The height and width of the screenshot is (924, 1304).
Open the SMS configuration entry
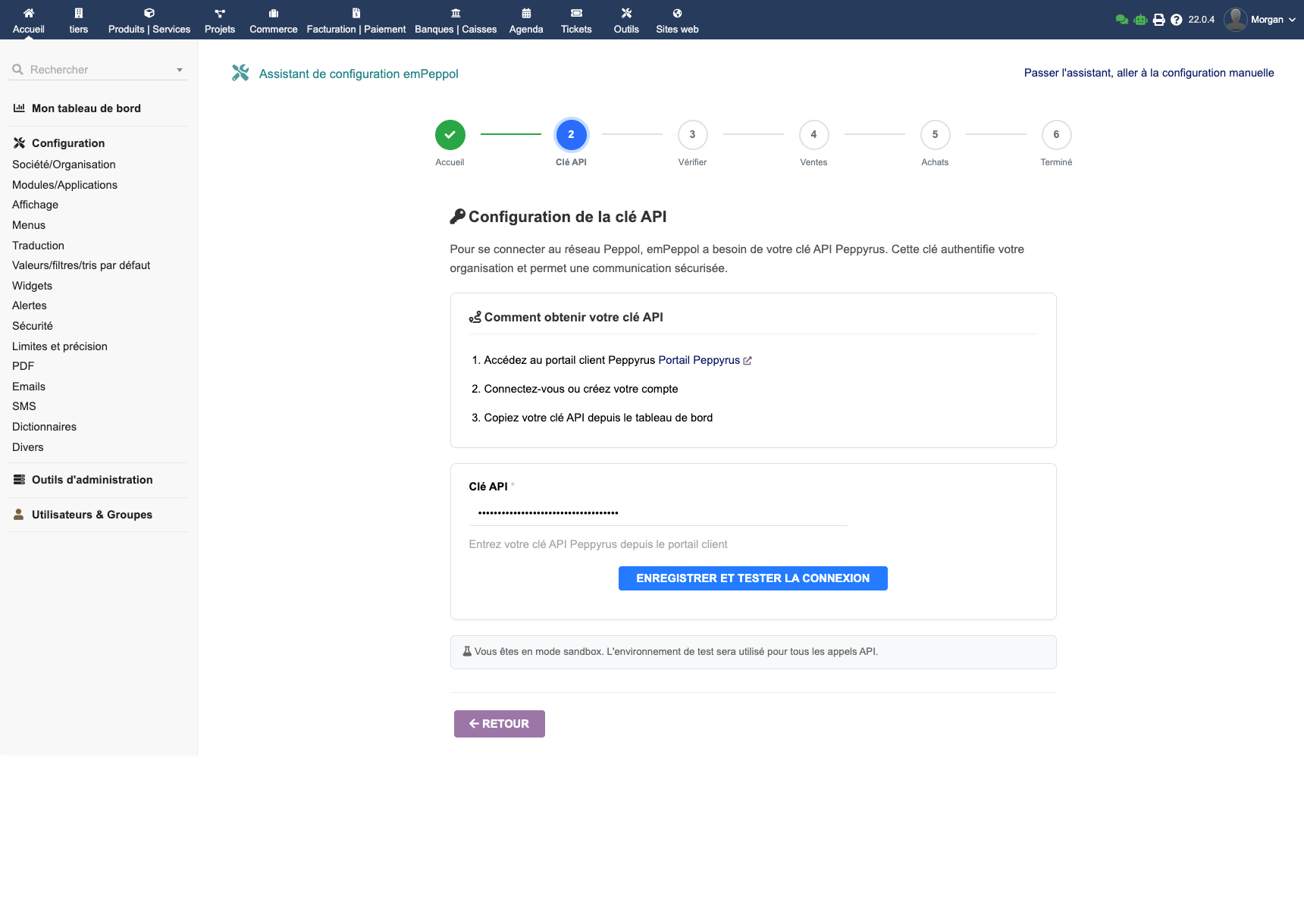pos(24,406)
